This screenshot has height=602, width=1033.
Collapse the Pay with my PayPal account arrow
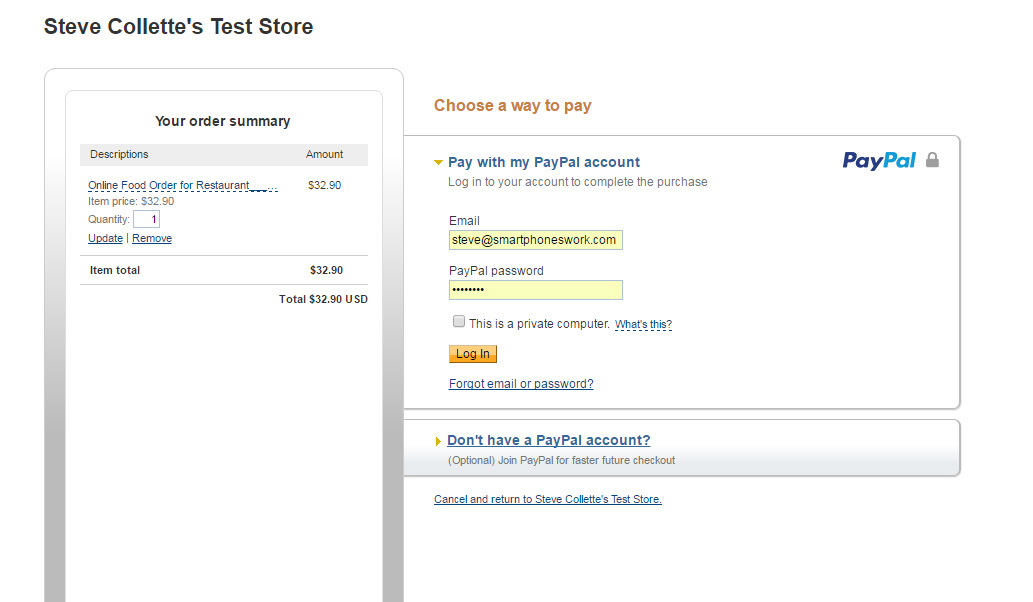438,162
